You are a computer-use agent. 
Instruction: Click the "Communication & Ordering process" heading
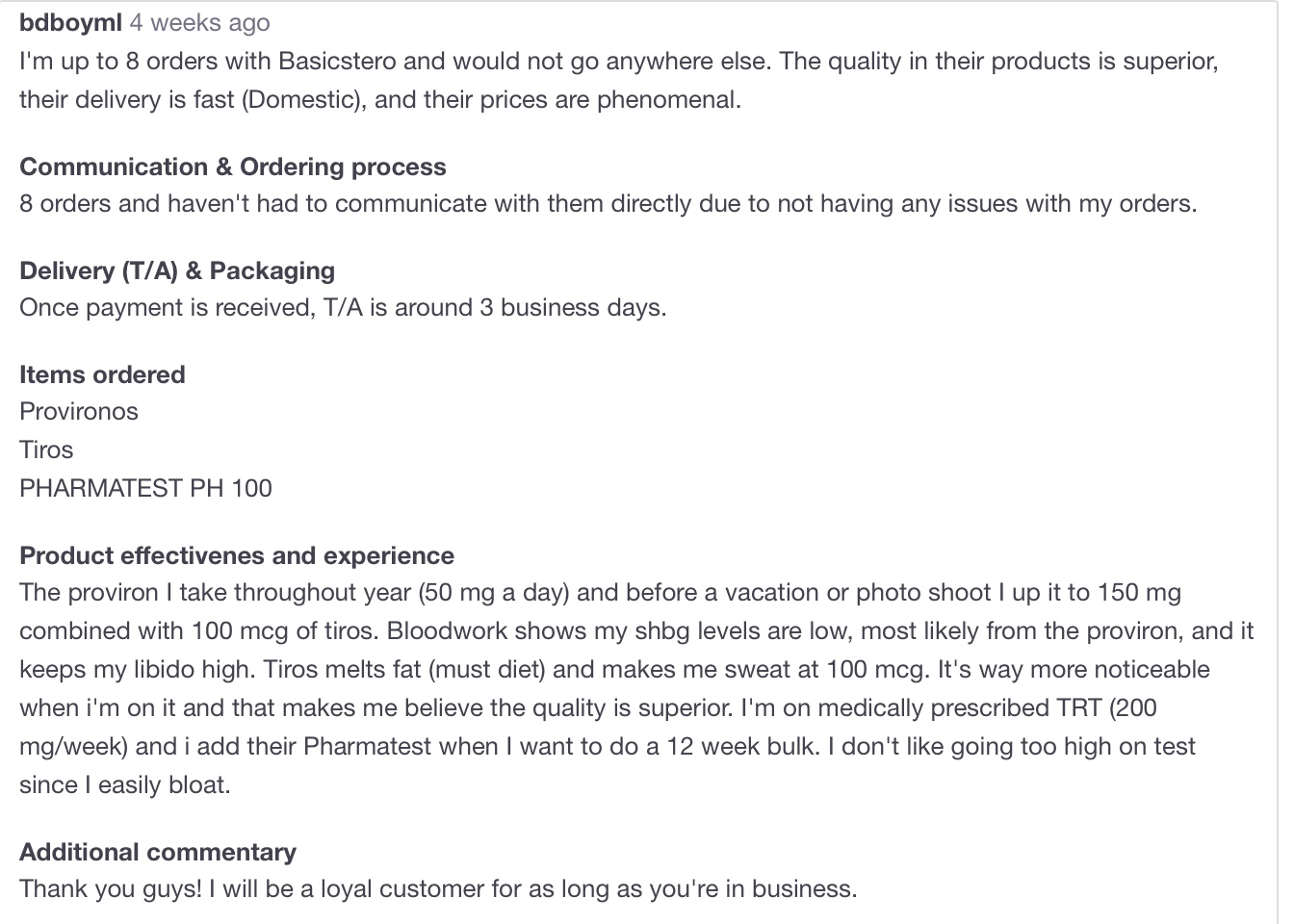tap(232, 167)
